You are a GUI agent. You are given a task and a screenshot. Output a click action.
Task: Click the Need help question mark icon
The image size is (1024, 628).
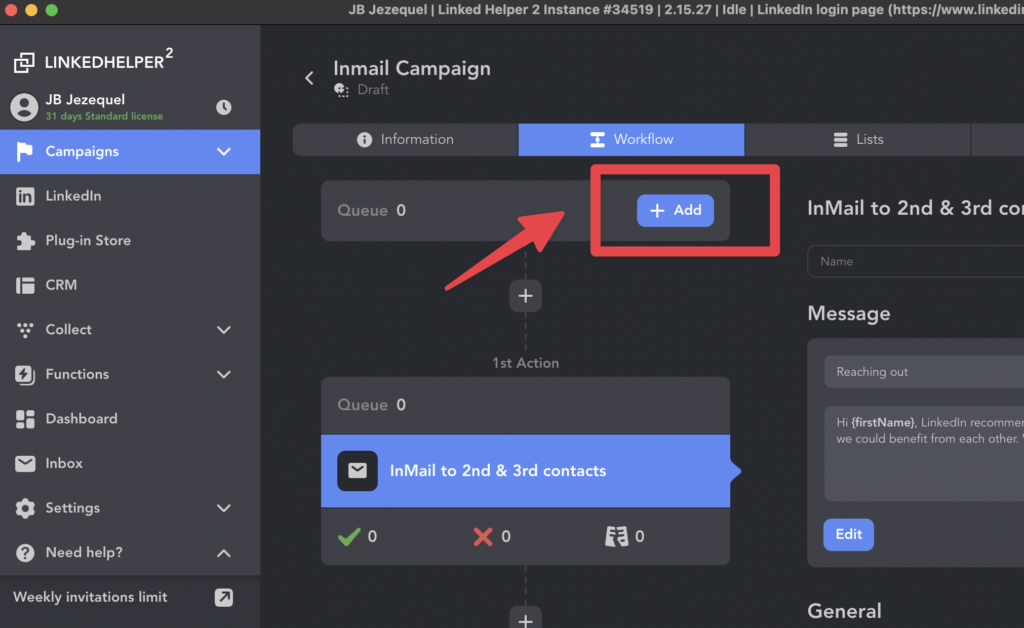(25, 553)
